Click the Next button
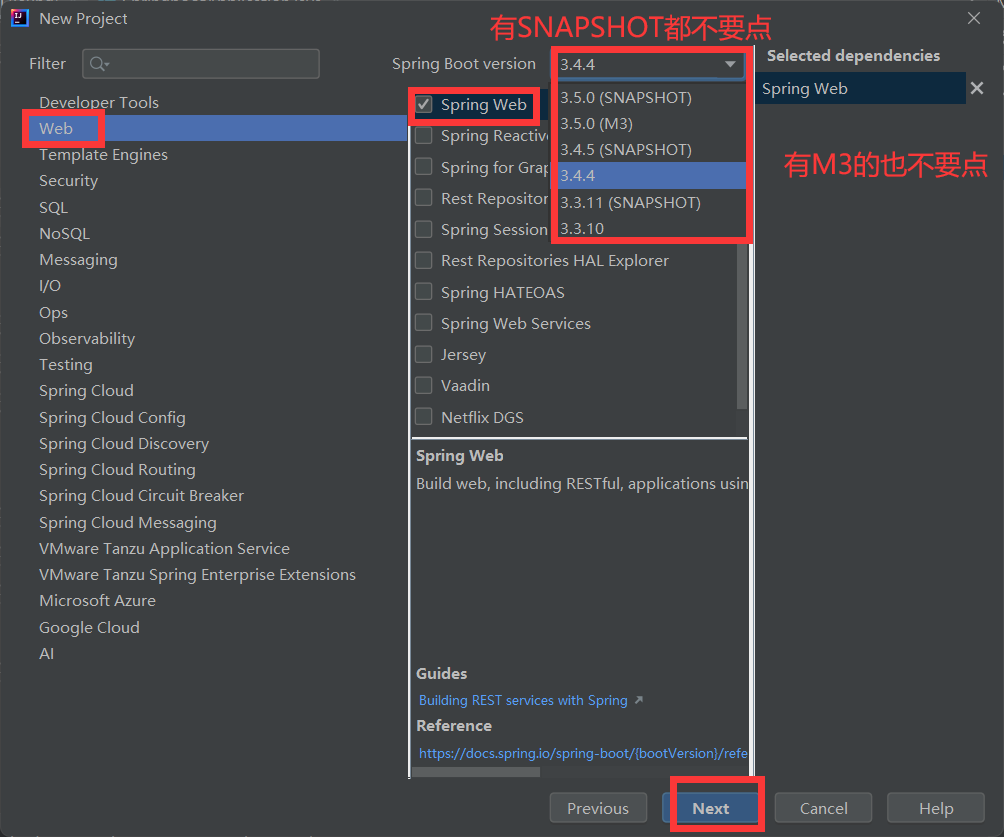 (711, 808)
